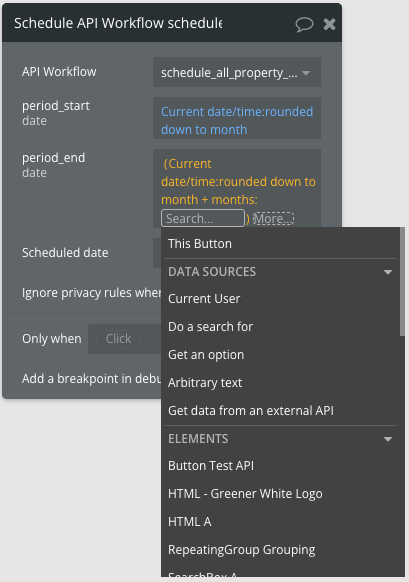Screen dimensions: 409x582
Task: Collapse the DATA SOURCES section arrow
Action: (x=388, y=272)
